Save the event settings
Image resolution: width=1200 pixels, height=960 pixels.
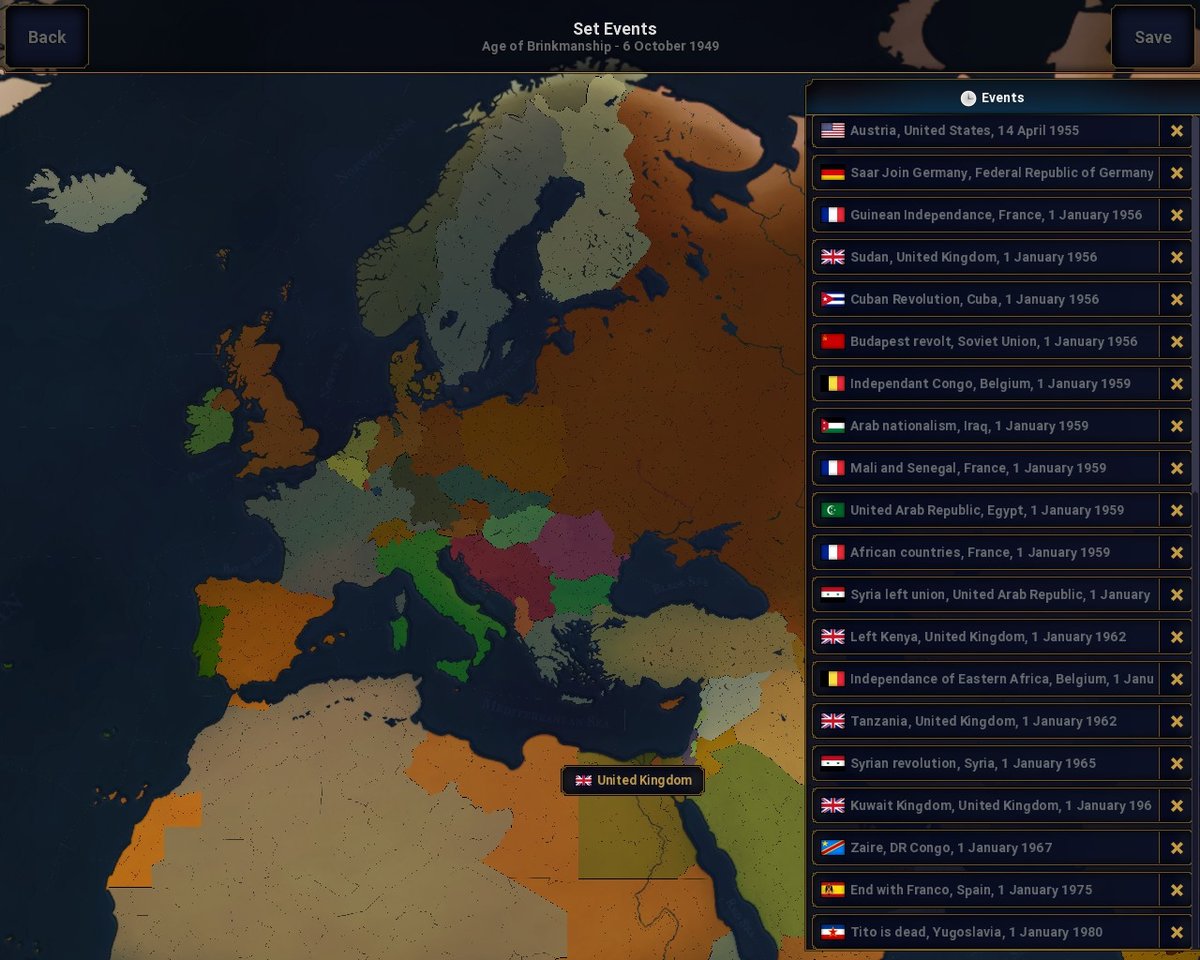click(1152, 37)
